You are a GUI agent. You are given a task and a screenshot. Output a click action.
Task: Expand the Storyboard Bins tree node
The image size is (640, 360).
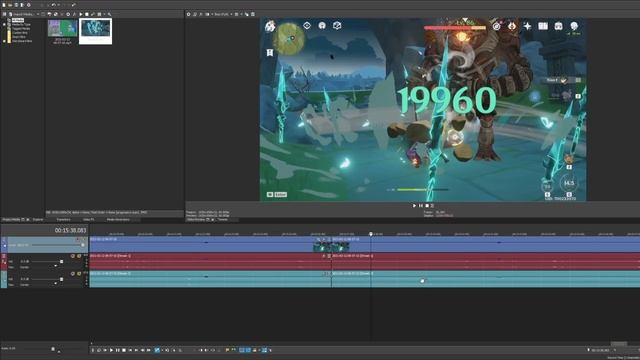(x=4, y=41)
